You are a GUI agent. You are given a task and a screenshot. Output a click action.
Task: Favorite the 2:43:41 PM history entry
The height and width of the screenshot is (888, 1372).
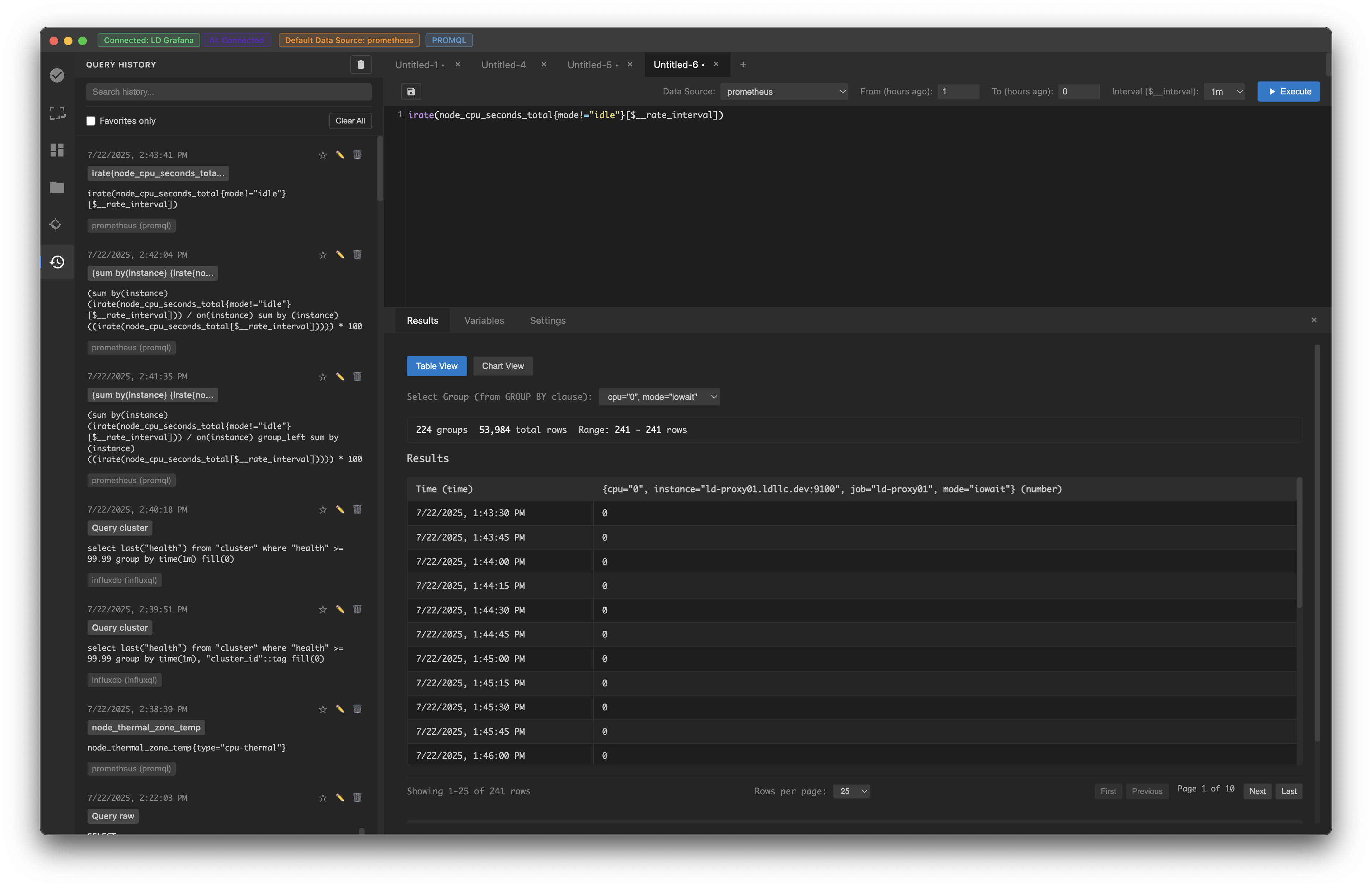click(x=323, y=155)
